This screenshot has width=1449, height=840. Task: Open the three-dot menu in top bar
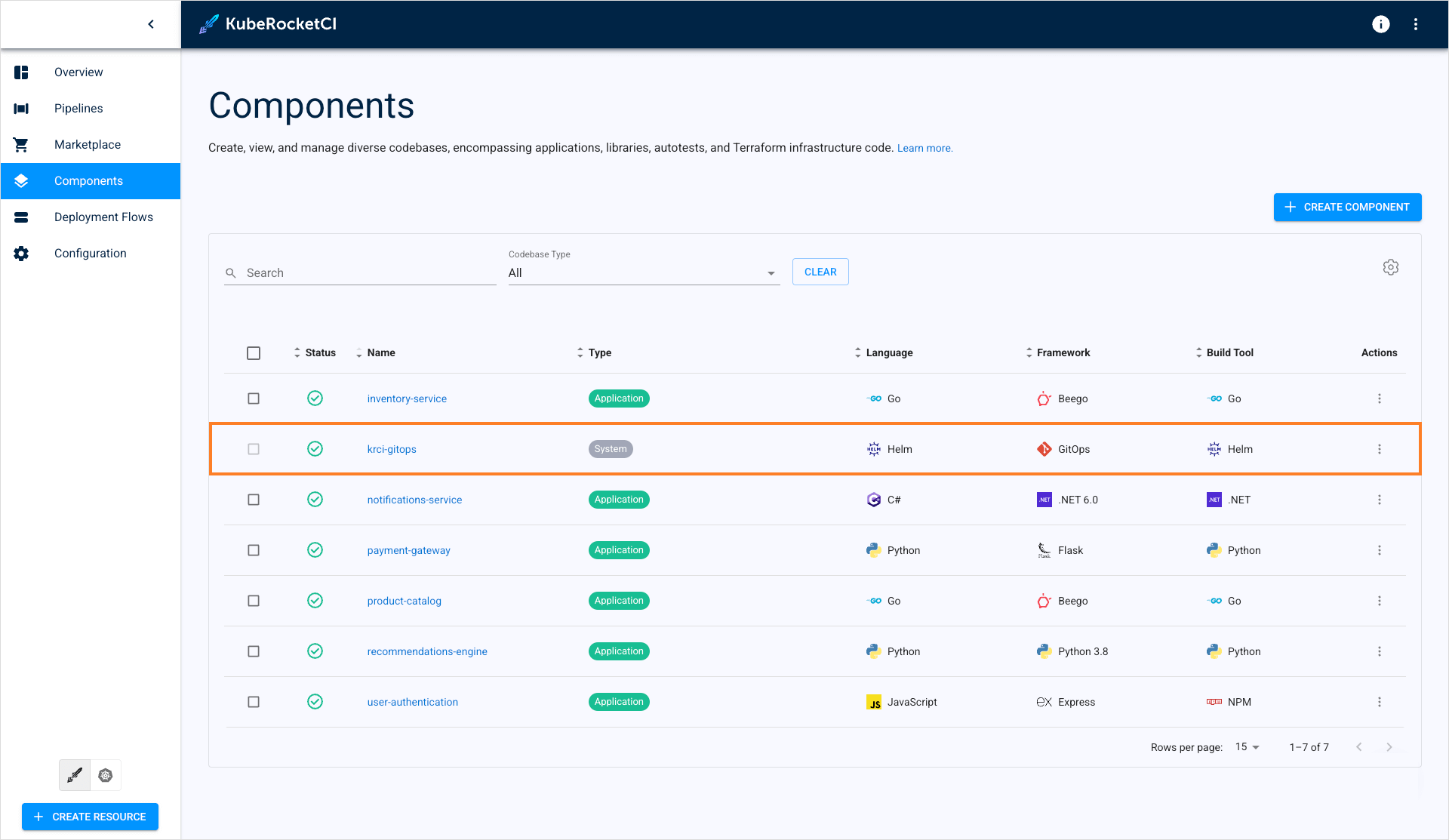(x=1417, y=23)
